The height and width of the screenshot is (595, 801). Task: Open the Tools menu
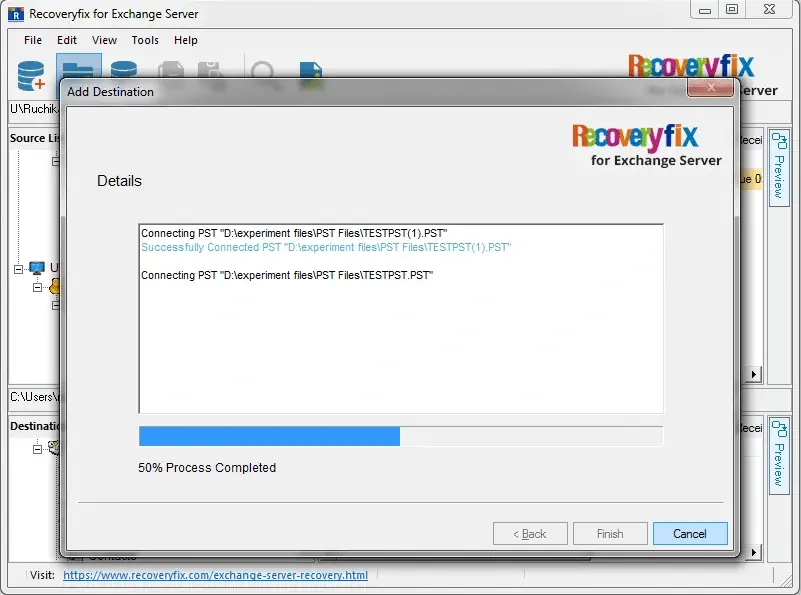(x=145, y=40)
